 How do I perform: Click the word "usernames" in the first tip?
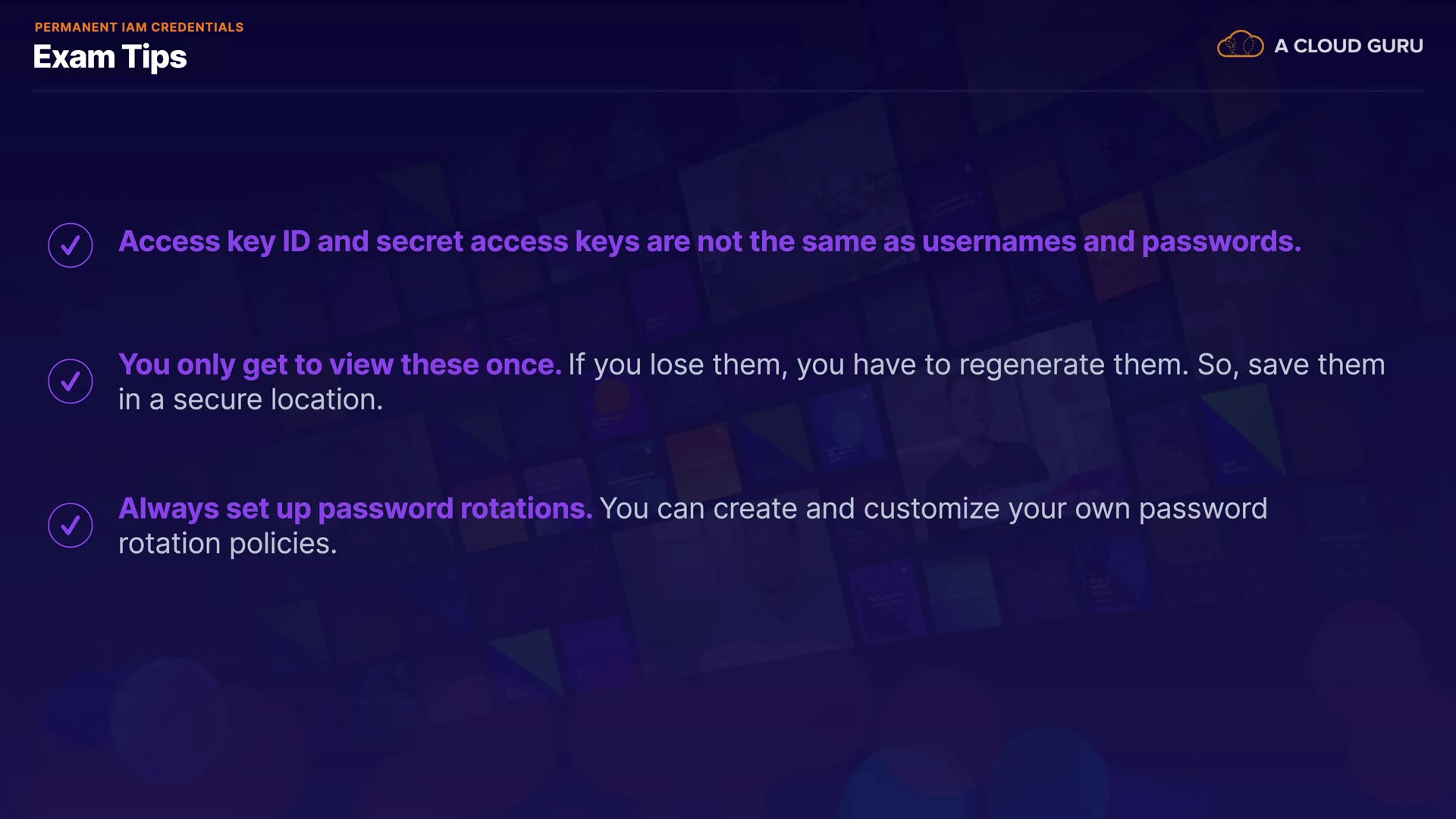coord(999,242)
